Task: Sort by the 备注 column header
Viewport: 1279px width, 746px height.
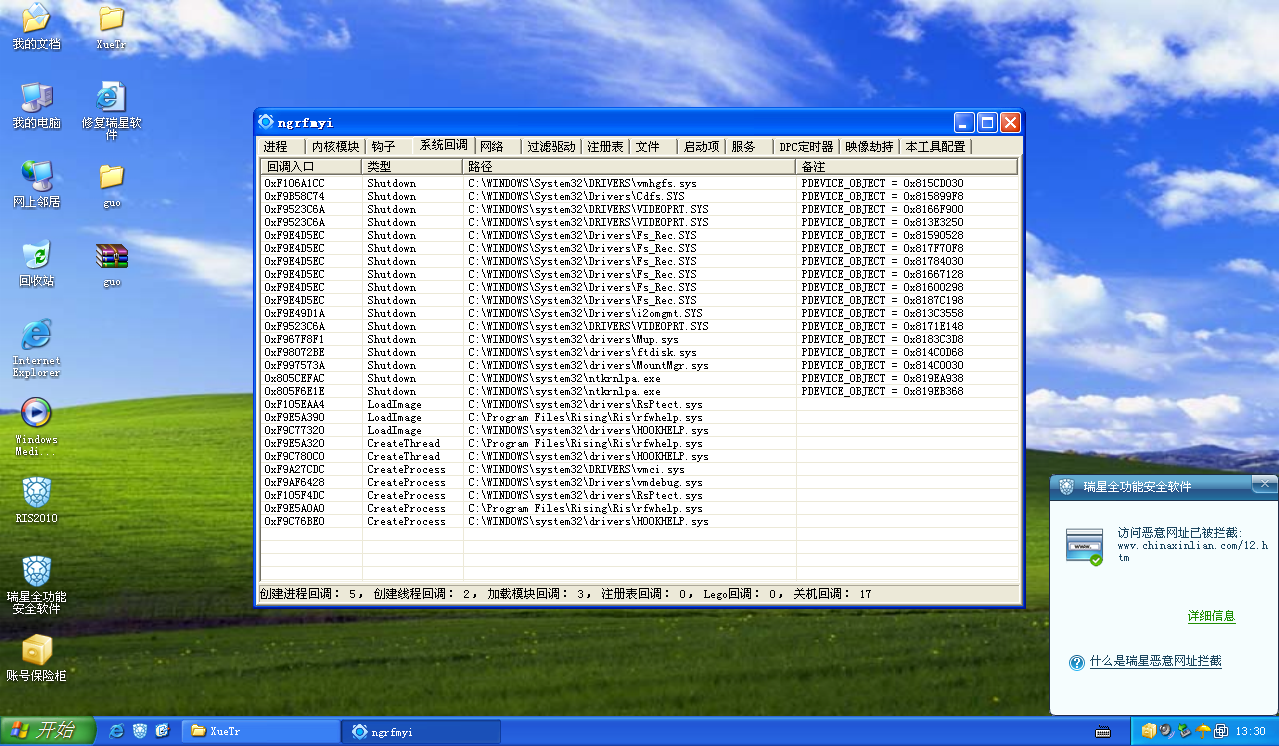Action: pyautogui.click(x=907, y=166)
